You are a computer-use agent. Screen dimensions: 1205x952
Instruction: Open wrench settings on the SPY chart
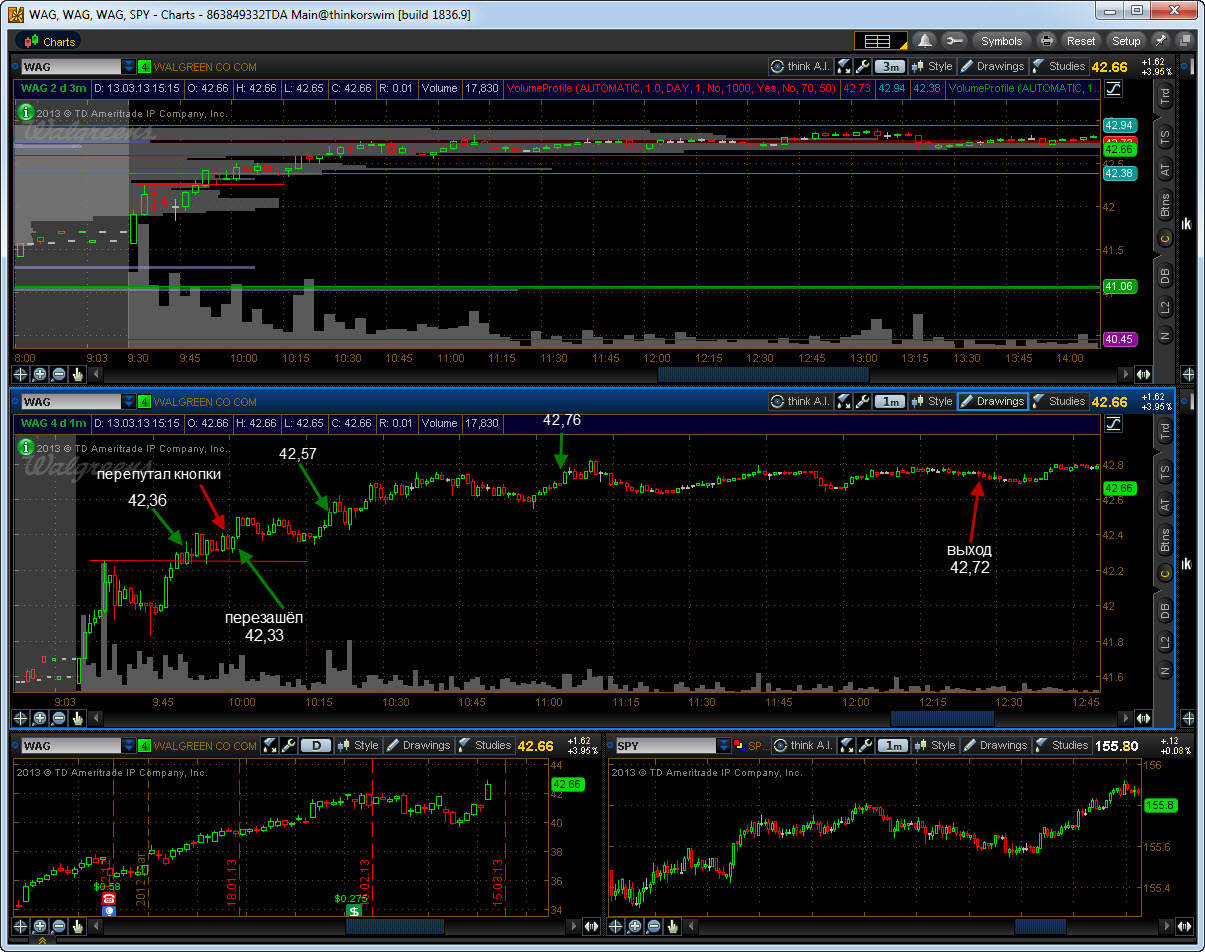tap(865, 745)
